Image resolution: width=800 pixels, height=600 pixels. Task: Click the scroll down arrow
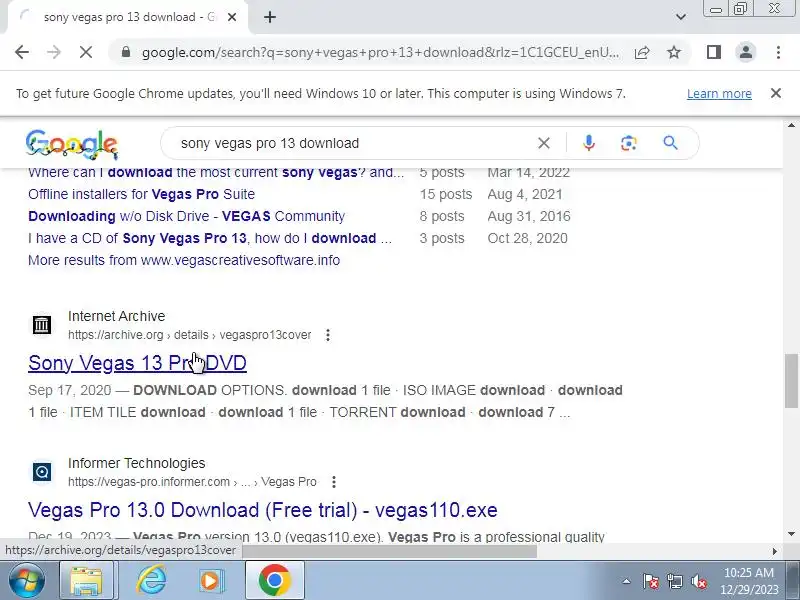pyautogui.click(x=791, y=534)
